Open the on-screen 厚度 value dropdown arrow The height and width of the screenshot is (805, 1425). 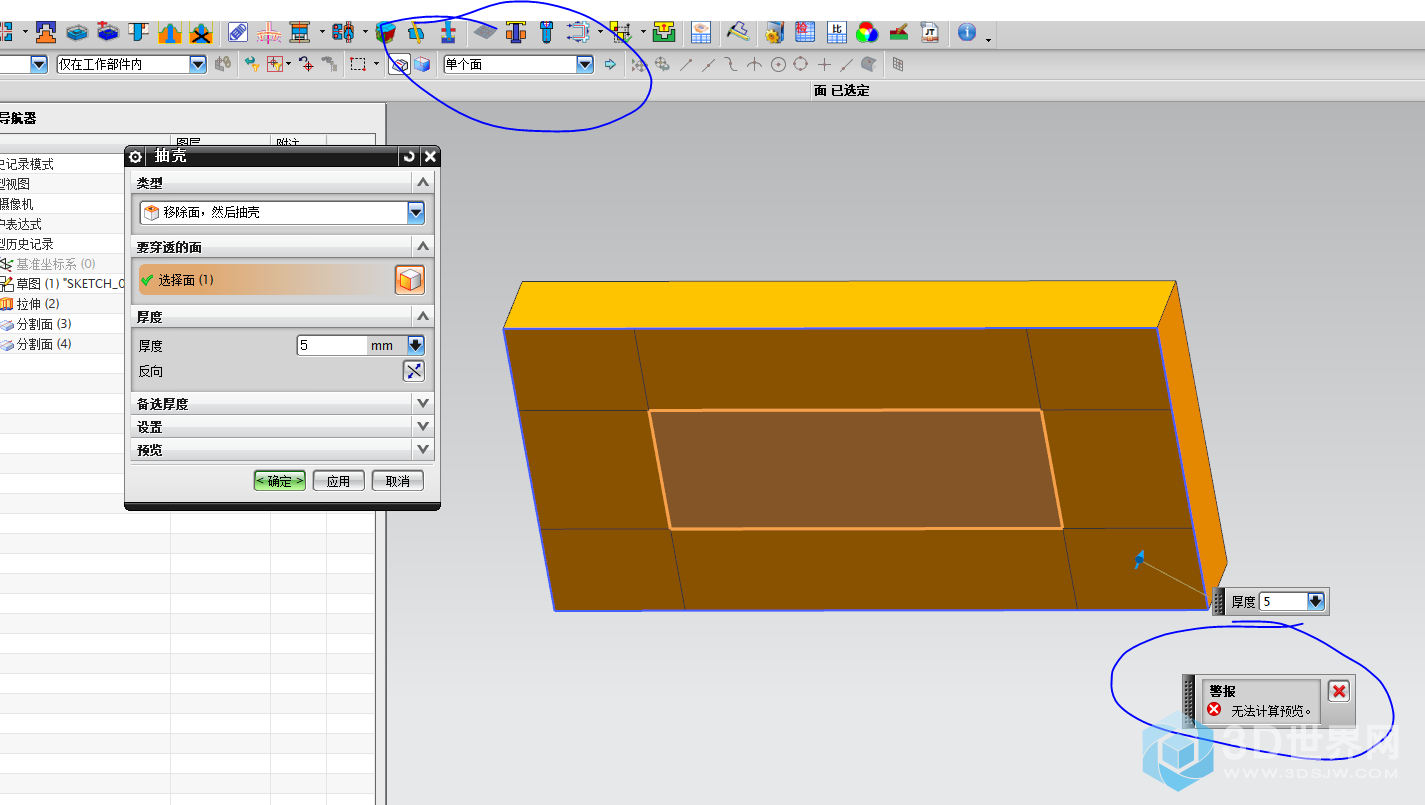point(1316,601)
